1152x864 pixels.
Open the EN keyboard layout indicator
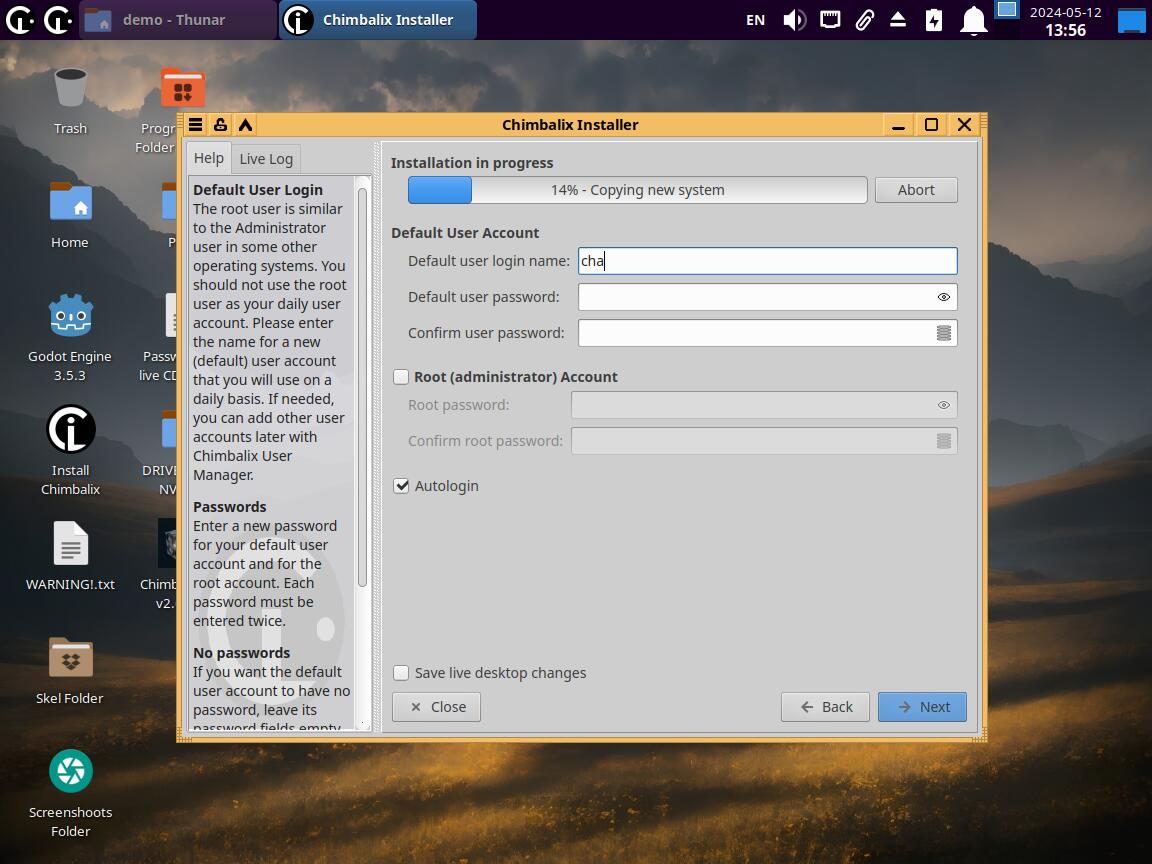755,21
